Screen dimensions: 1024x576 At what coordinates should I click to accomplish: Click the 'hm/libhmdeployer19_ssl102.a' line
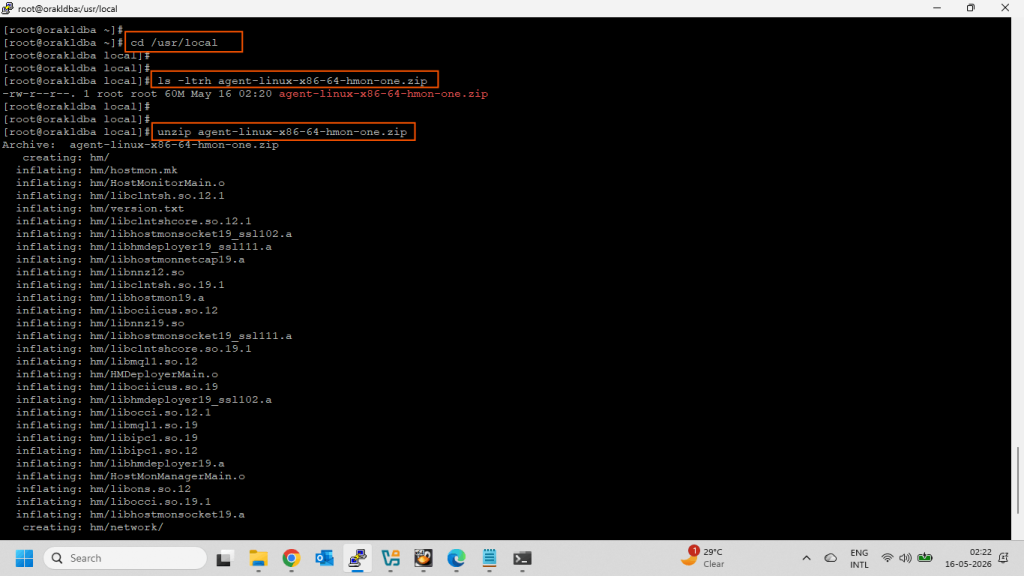pos(144,400)
